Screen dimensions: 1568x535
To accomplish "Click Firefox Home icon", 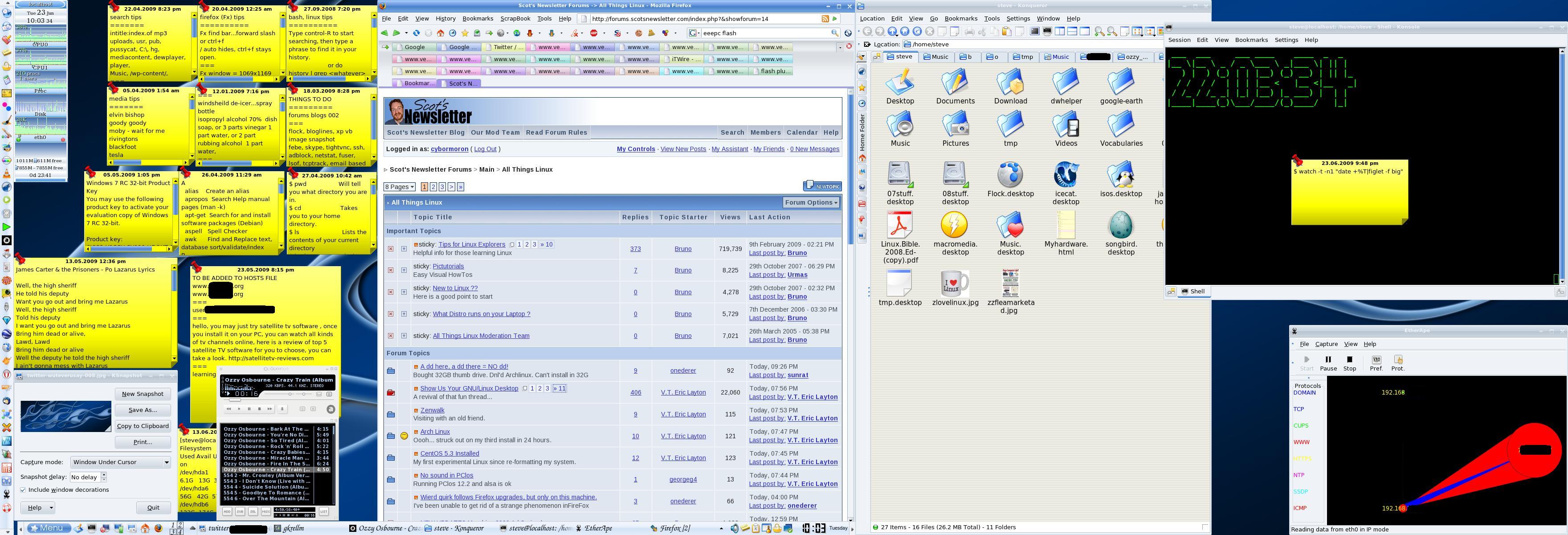I will (x=441, y=33).
